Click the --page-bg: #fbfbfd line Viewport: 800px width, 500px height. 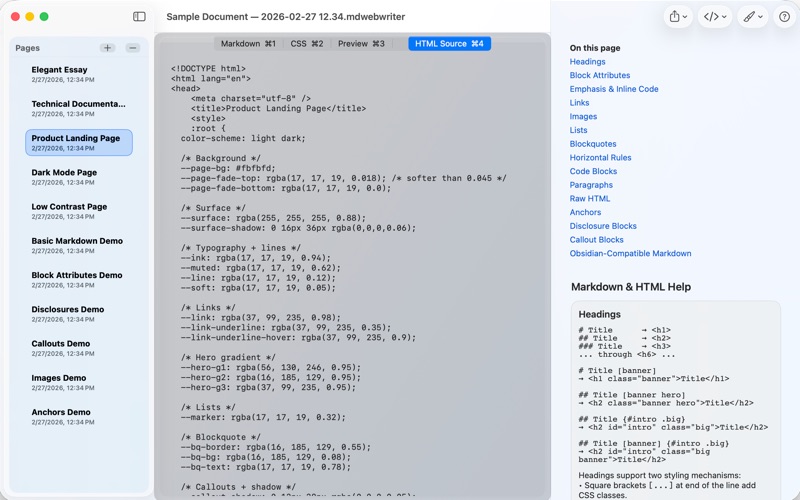tap(228, 168)
